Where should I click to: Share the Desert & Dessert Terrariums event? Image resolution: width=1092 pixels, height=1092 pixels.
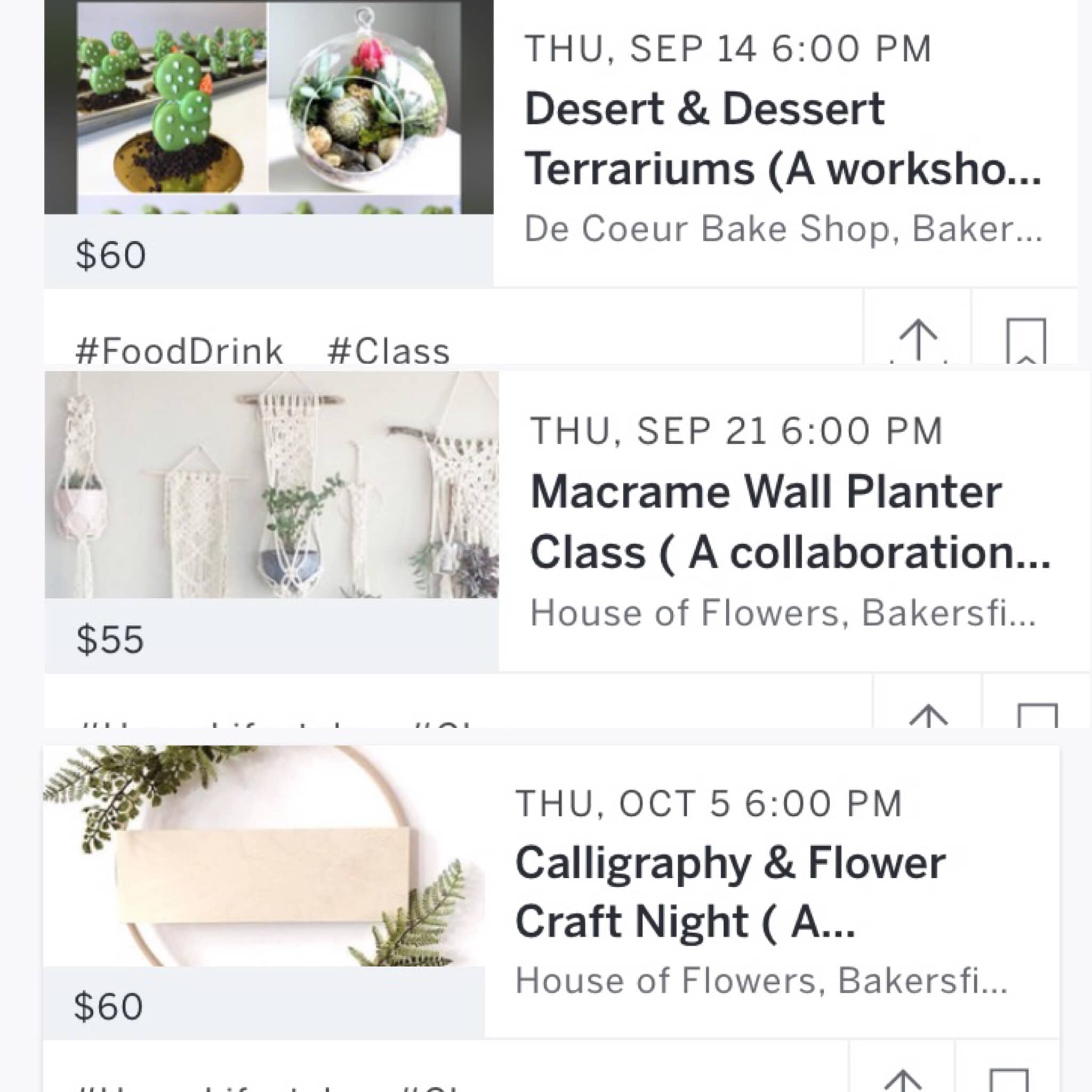918,339
